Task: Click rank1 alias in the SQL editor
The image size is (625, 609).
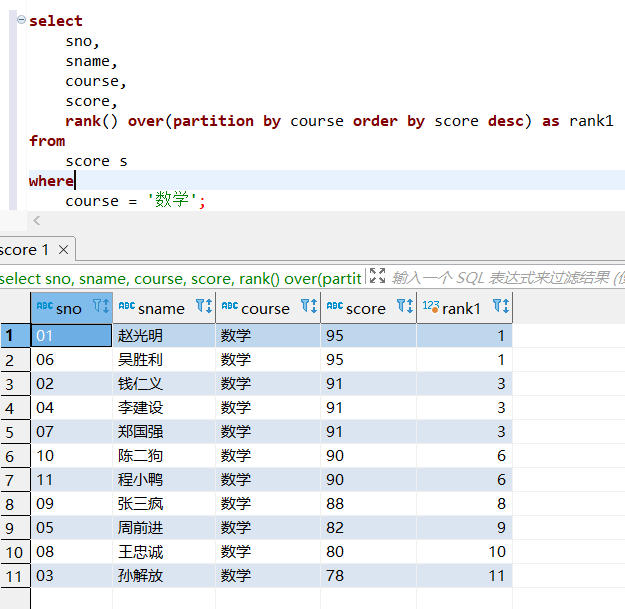Action: [591, 121]
